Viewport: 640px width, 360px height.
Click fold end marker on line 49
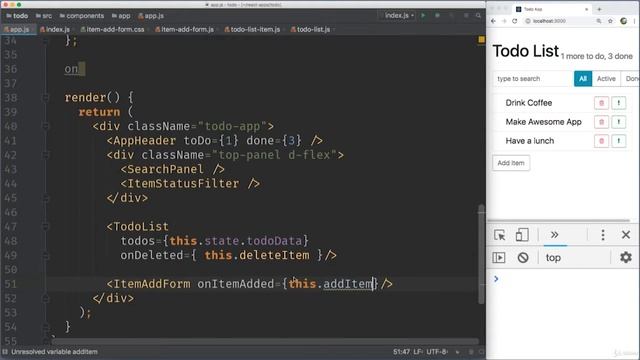pyautogui.click(x=45, y=256)
